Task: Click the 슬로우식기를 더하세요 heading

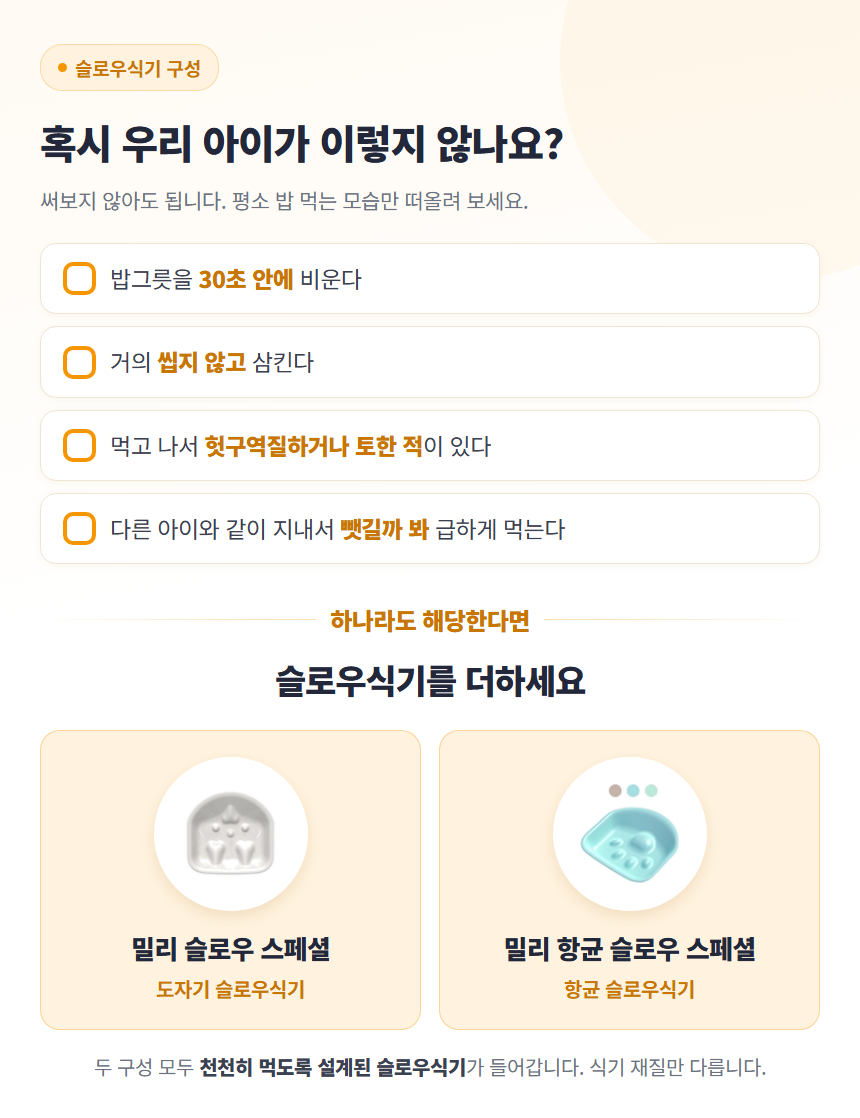Action: (x=430, y=682)
